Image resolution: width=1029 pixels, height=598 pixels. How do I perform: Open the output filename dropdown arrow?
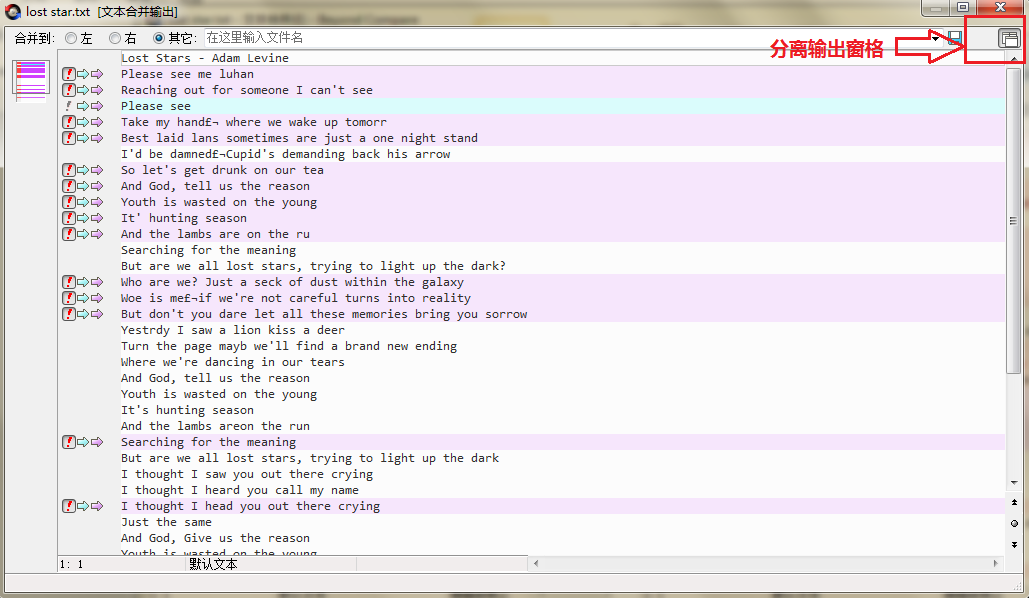pos(935,38)
